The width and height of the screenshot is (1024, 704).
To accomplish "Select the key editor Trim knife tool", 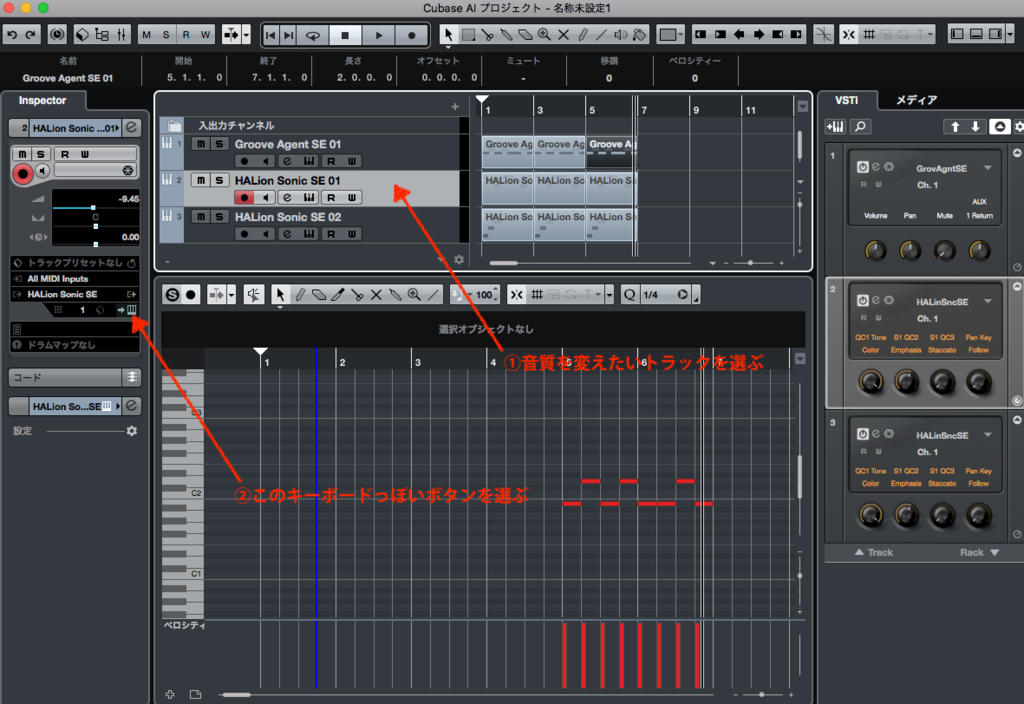I will click(338, 295).
